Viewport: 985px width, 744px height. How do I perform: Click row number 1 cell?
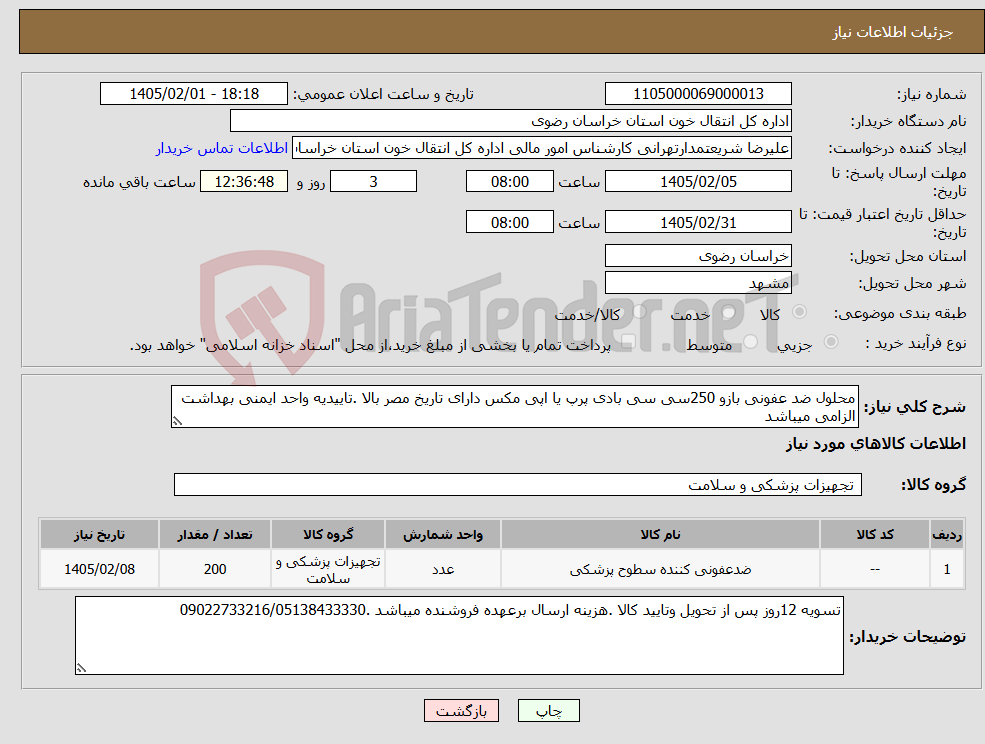(x=947, y=569)
